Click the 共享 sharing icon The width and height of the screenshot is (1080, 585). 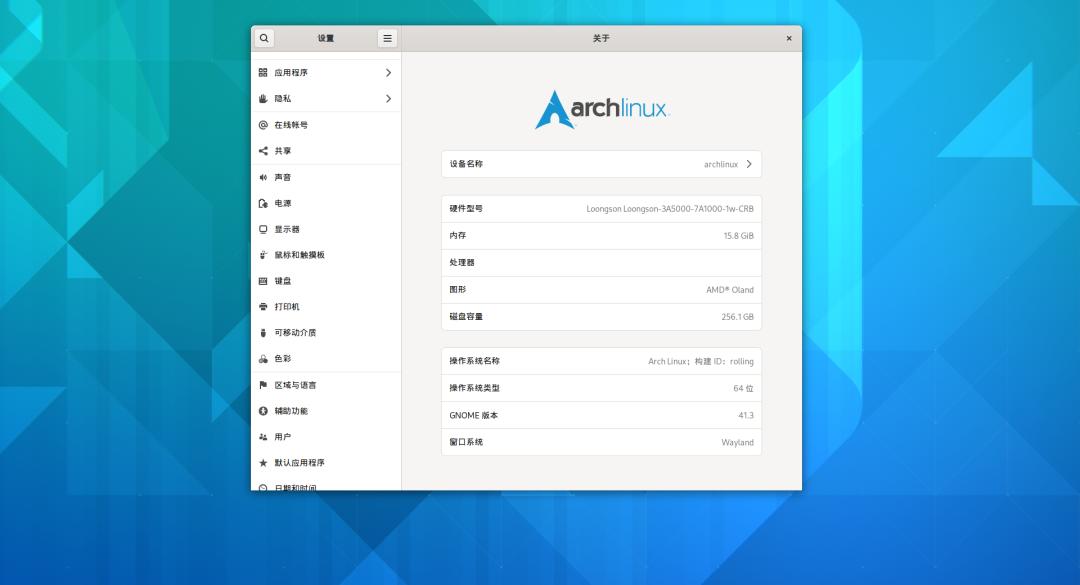pyautogui.click(x=264, y=150)
